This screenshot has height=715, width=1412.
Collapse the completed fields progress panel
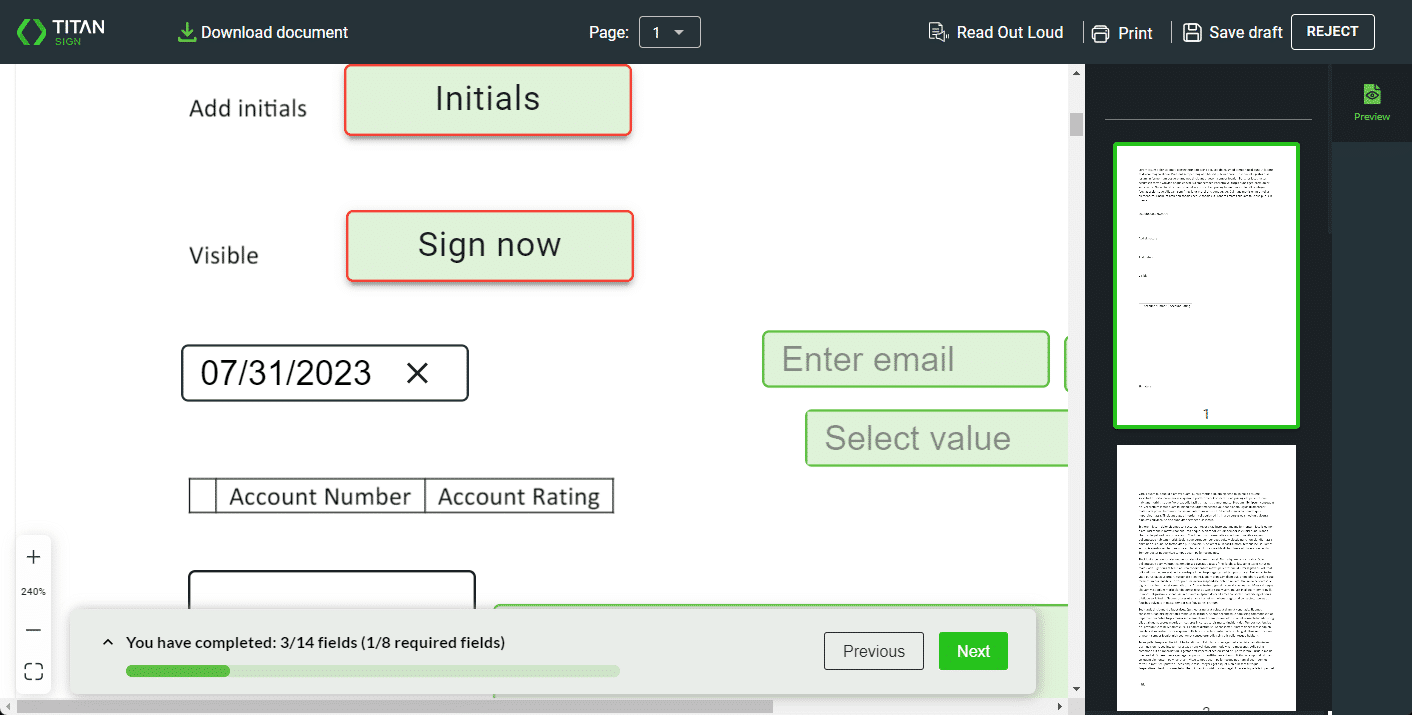tap(108, 643)
